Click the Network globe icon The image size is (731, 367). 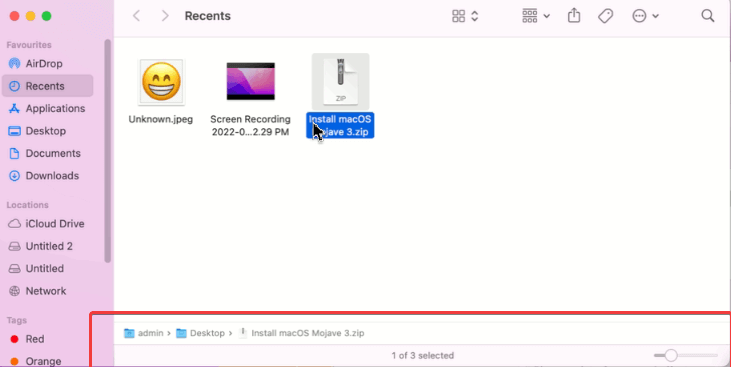(x=14, y=291)
